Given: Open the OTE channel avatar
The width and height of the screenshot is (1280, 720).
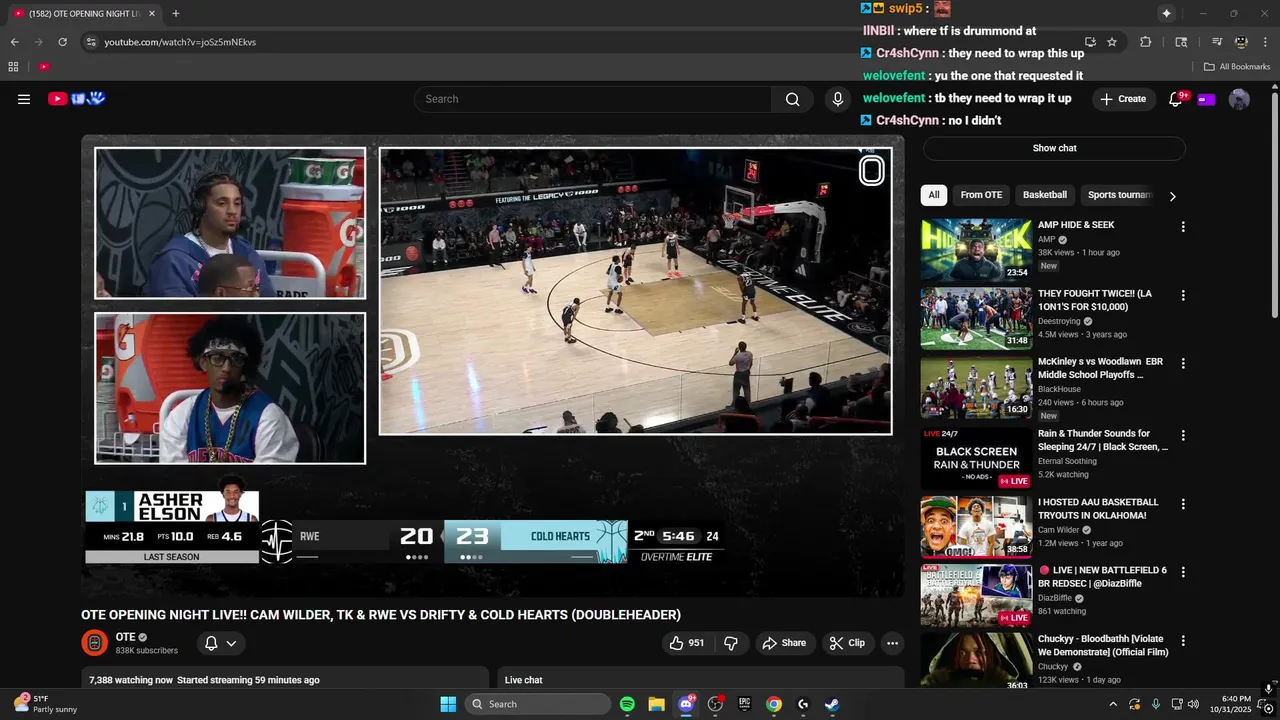Looking at the screenshot, I should (94, 643).
